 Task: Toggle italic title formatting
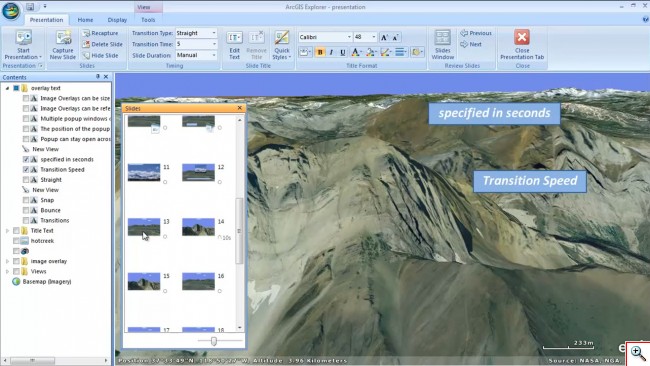tap(331, 52)
